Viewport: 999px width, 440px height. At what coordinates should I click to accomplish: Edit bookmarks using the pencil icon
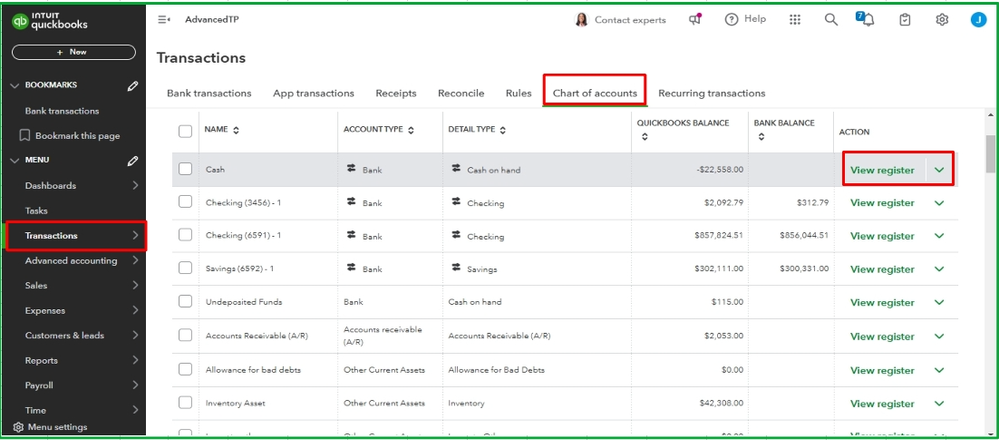click(133, 86)
